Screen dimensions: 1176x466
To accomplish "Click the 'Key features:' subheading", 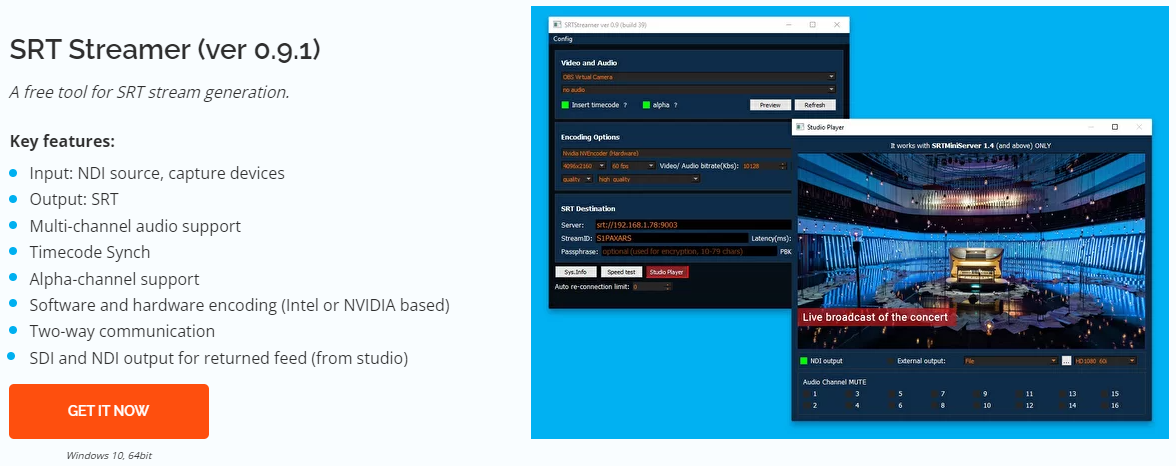I will tap(62, 141).
